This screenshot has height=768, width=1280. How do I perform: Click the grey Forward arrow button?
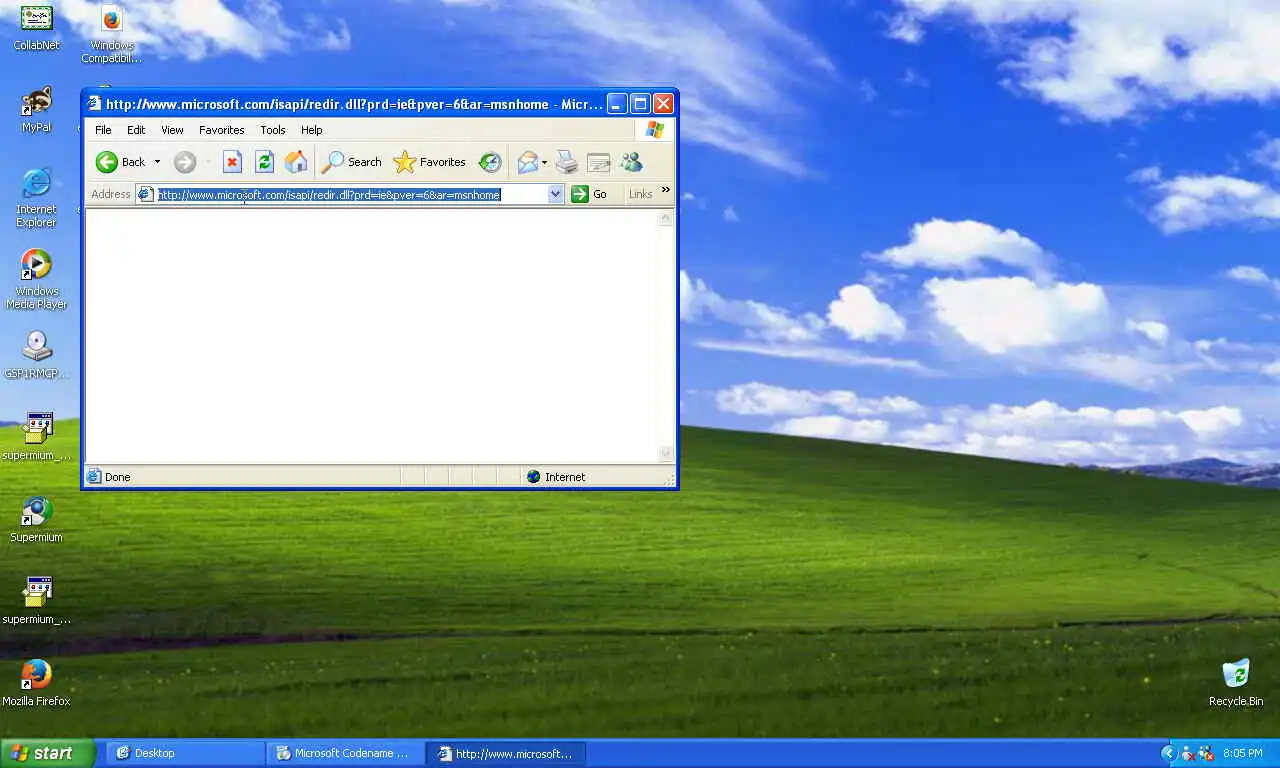pos(185,162)
